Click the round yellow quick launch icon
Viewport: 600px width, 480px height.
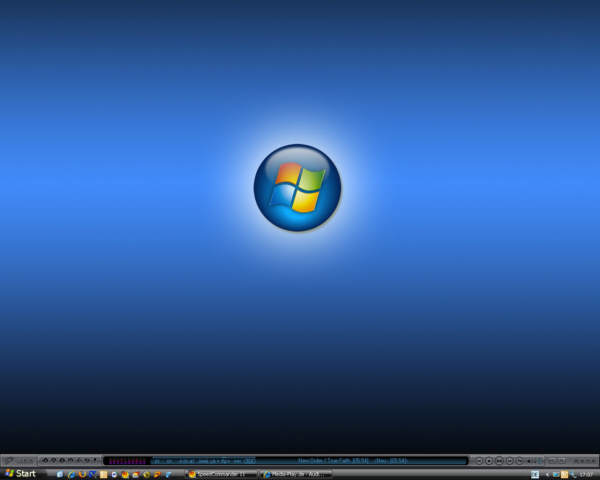pyautogui.click(x=147, y=475)
